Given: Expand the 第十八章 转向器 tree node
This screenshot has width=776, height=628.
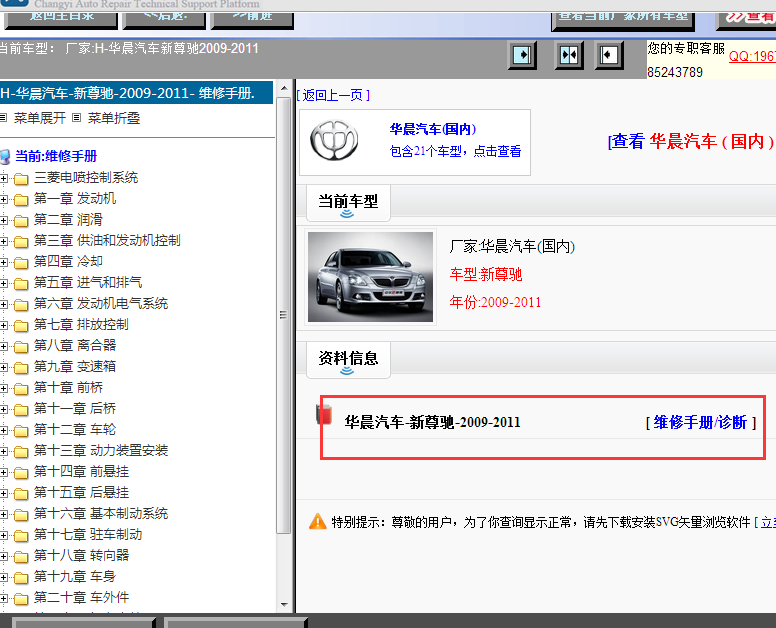Looking at the screenshot, I should 3,556.
